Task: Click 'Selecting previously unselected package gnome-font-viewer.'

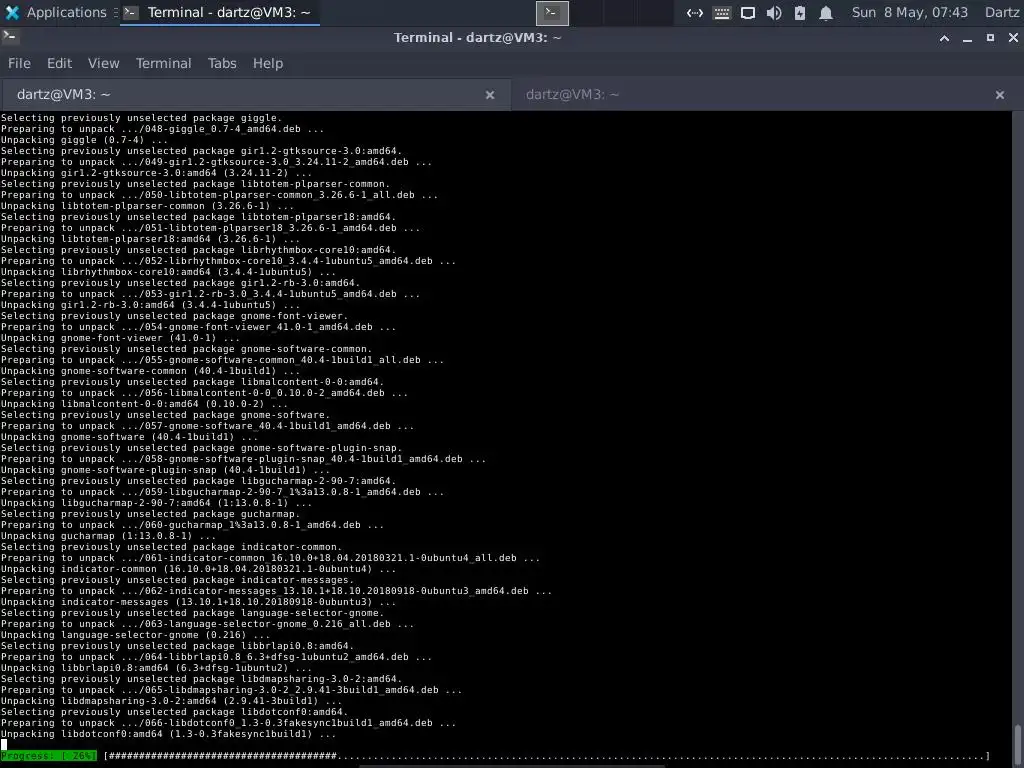Action: (x=174, y=316)
